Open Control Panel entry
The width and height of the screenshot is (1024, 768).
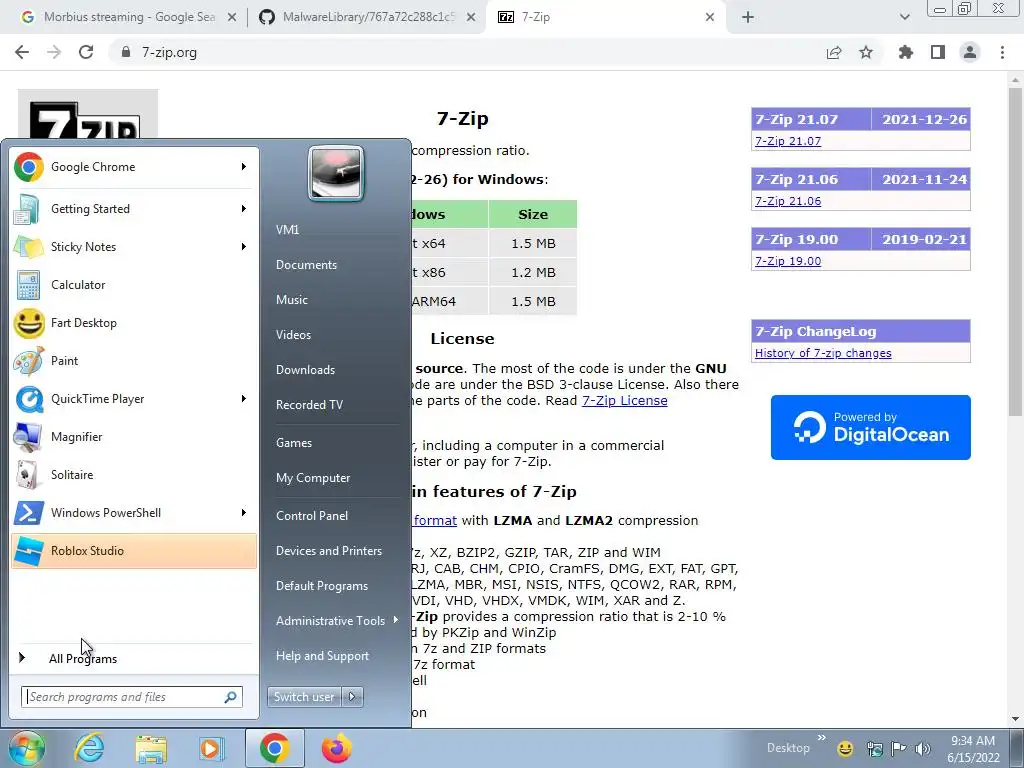(312, 515)
